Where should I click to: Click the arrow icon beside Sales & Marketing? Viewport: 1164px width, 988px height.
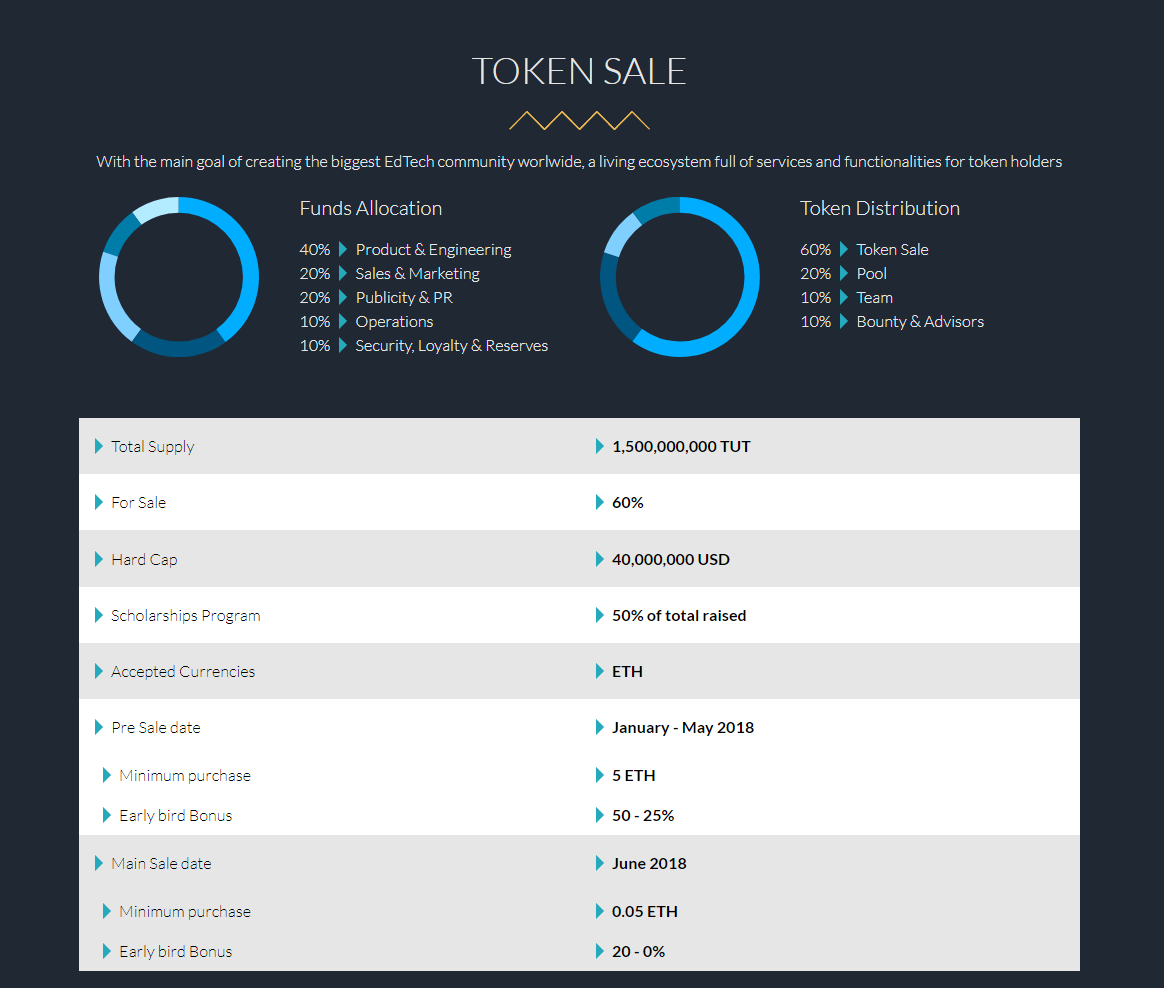[343, 273]
